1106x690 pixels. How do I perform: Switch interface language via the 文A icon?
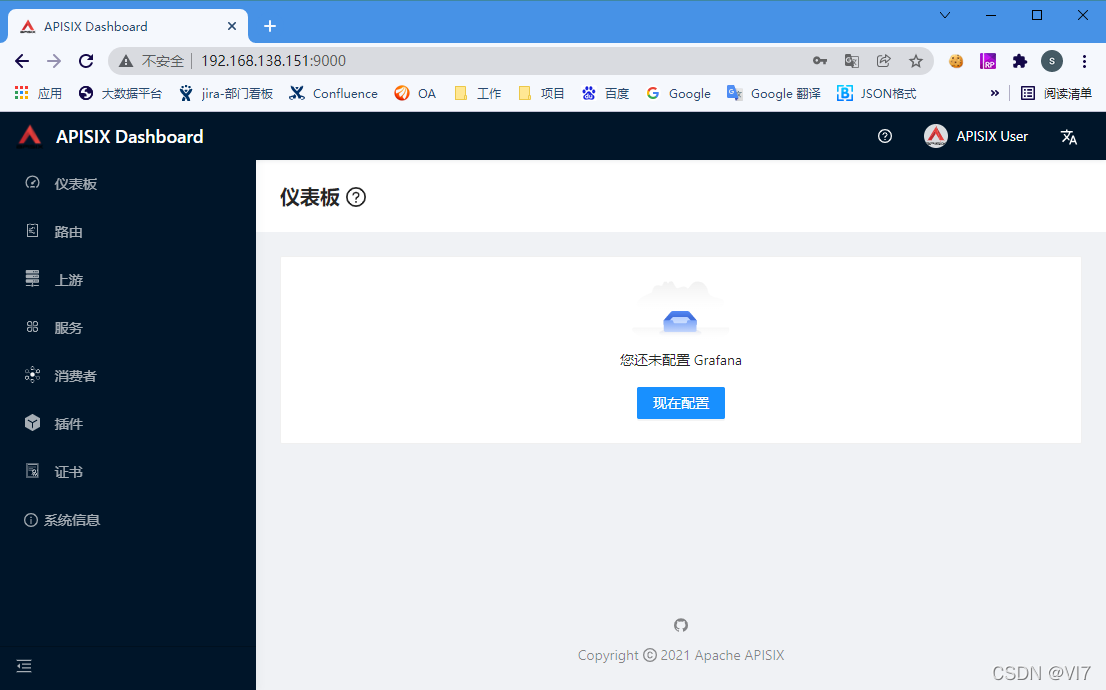(x=1068, y=136)
